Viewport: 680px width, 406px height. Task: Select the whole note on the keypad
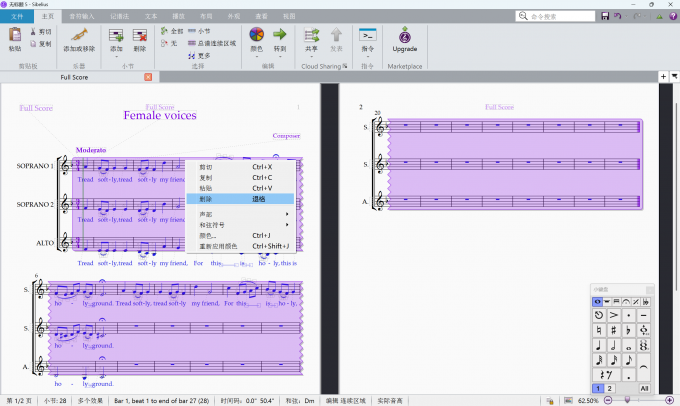[628, 345]
